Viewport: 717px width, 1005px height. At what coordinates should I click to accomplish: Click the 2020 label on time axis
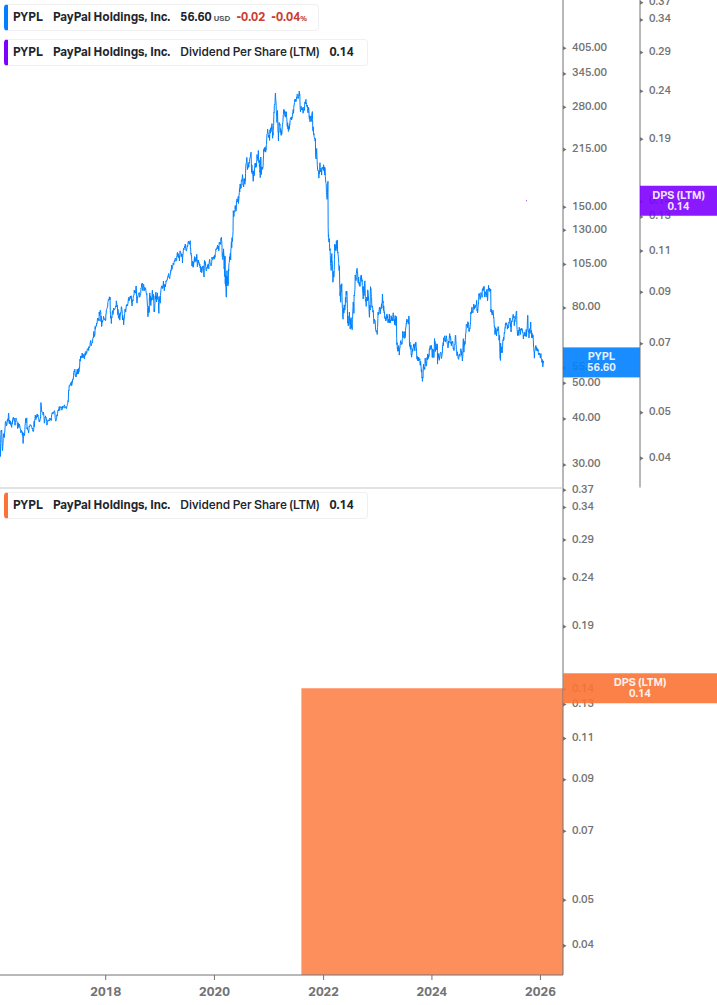point(214,992)
